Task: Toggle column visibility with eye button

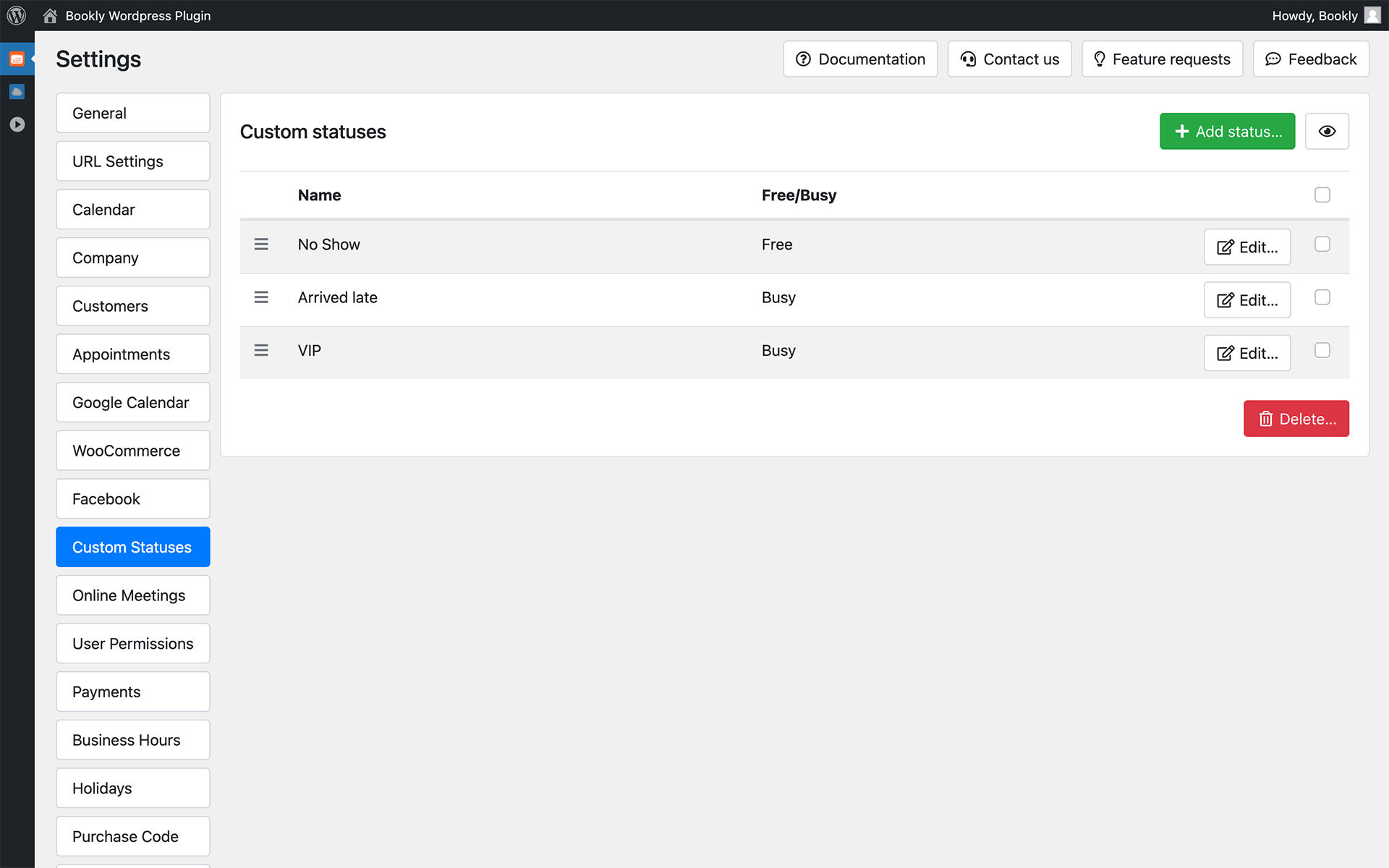Action: tap(1326, 132)
